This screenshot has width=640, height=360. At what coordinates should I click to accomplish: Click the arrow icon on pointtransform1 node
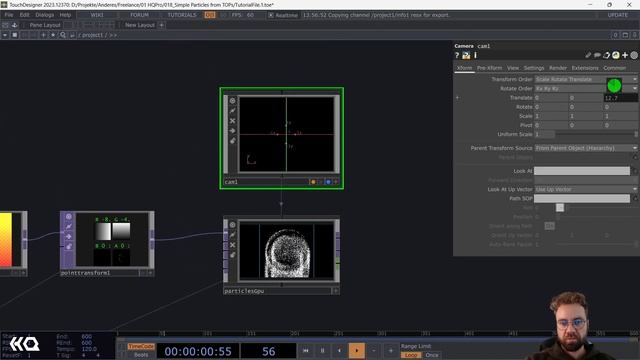coord(69,237)
